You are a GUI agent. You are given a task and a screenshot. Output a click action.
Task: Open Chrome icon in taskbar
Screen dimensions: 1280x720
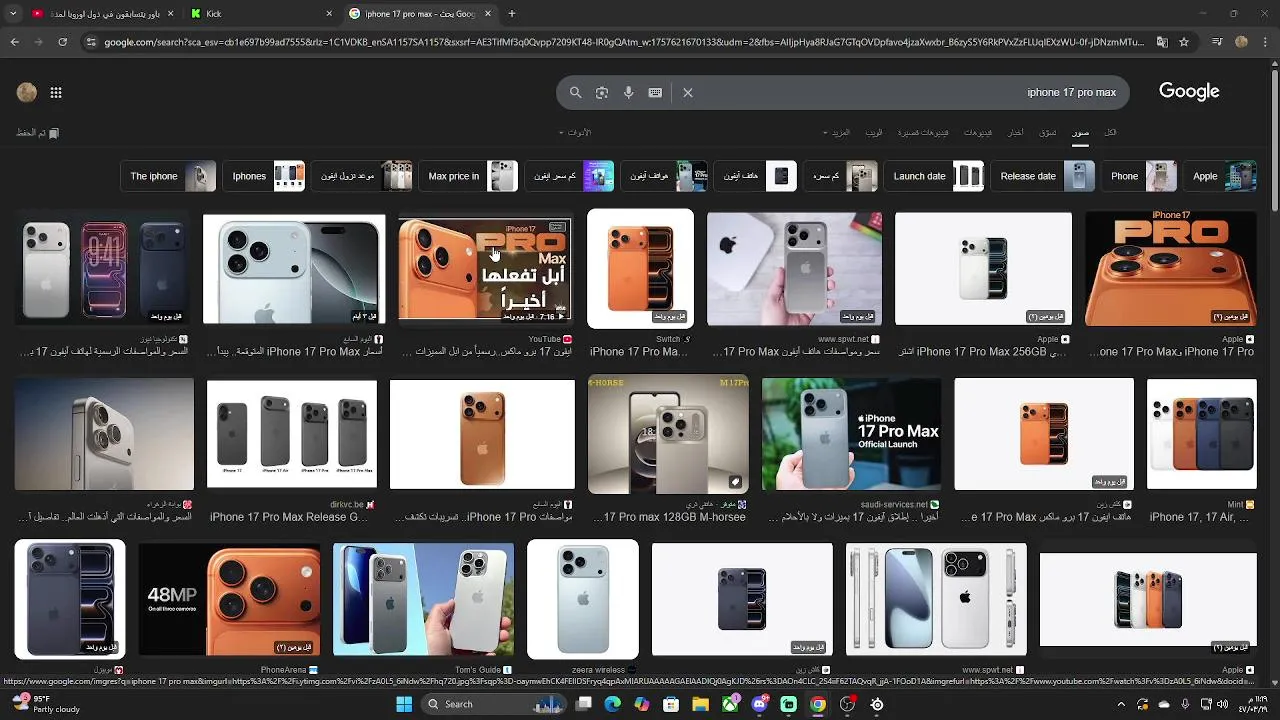[818, 704]
